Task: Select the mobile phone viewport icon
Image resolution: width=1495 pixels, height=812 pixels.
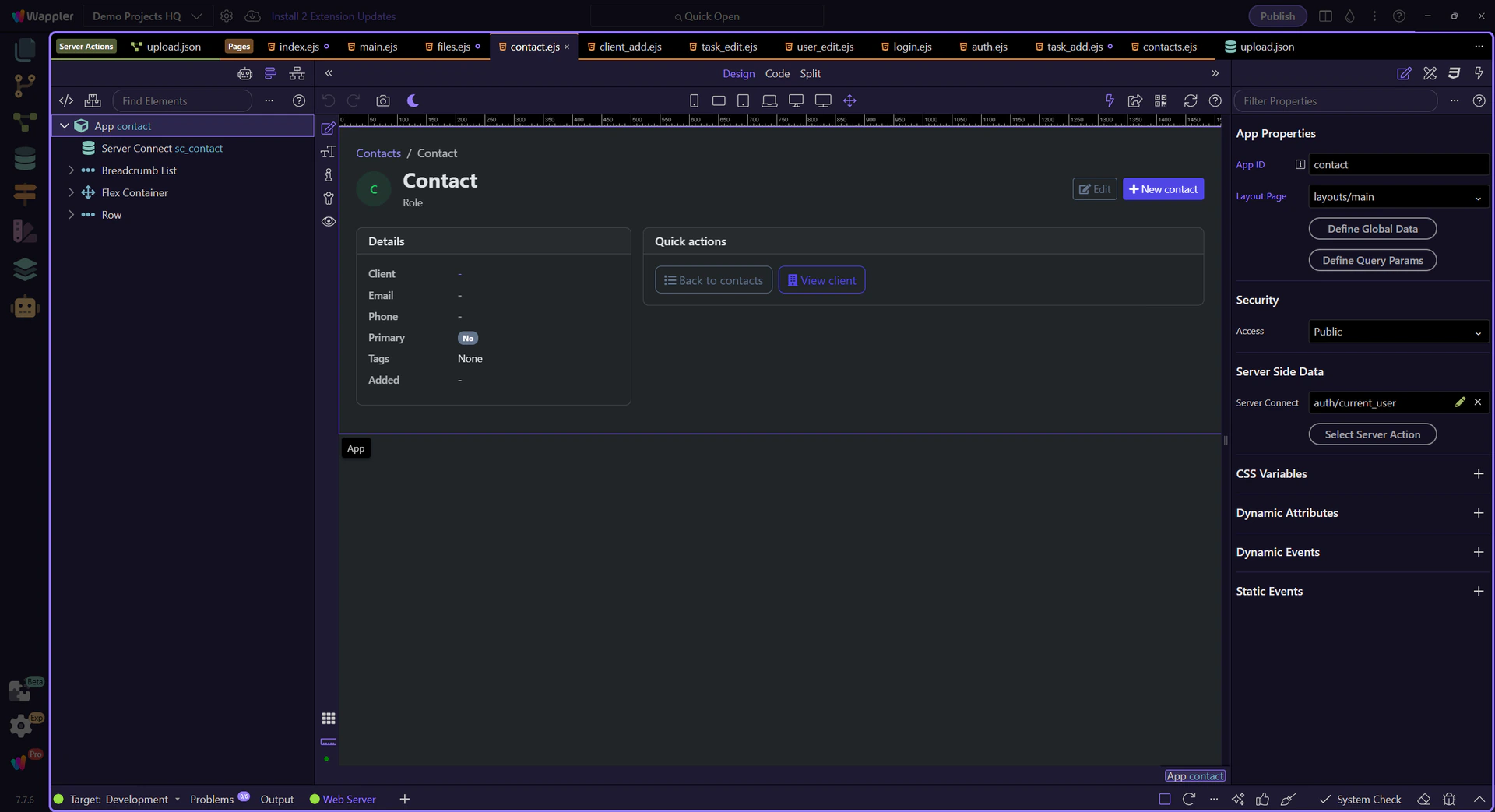Action: pos(694,100)
